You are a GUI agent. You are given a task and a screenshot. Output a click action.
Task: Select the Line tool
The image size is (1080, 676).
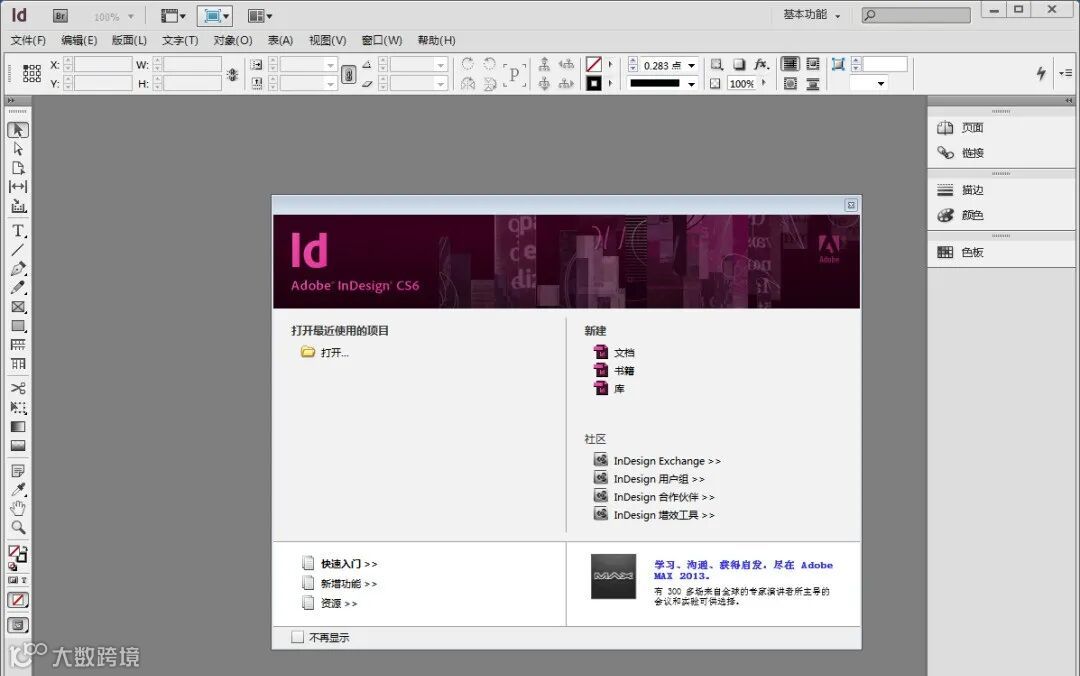(x=18, y=249)
